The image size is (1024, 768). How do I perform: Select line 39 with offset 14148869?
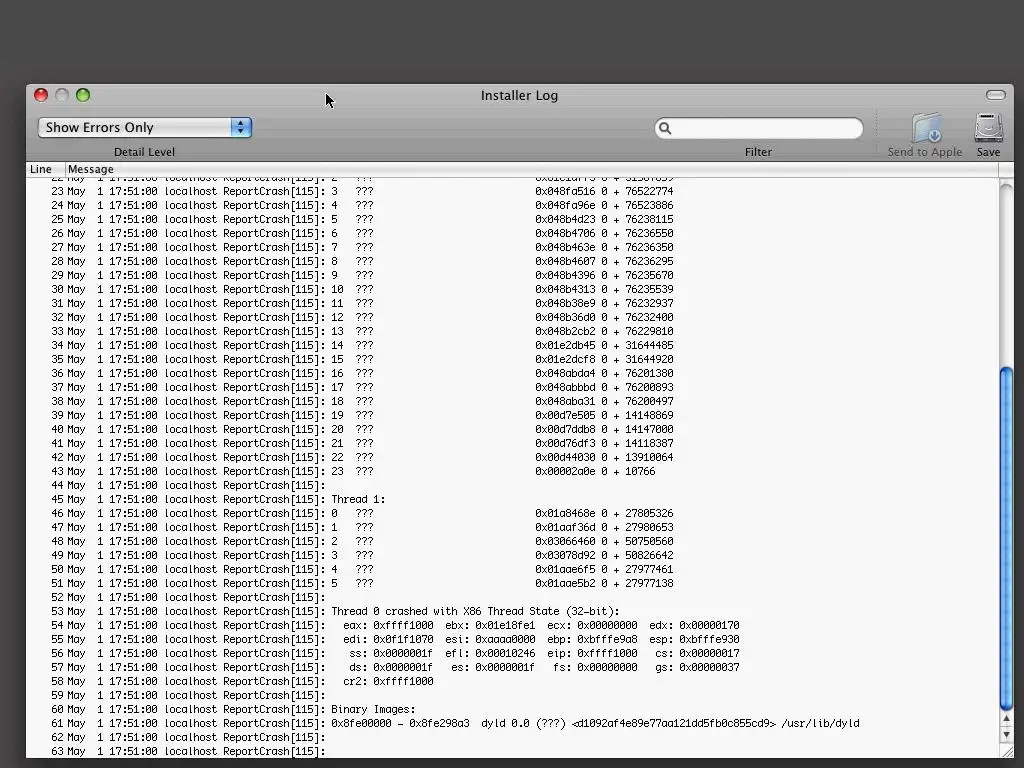point(512,415)
